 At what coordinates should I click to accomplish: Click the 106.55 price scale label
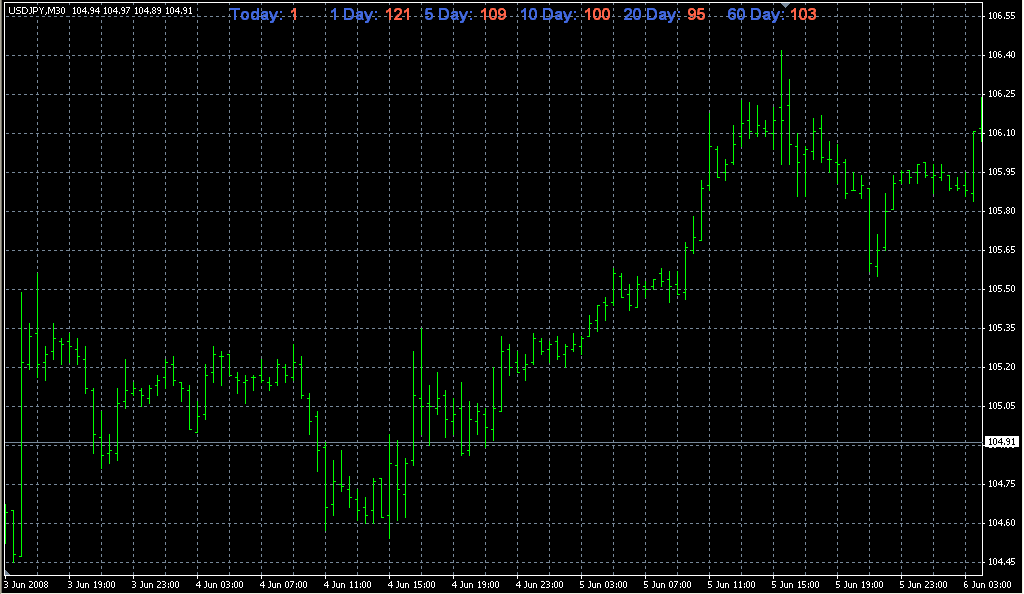1002,16
